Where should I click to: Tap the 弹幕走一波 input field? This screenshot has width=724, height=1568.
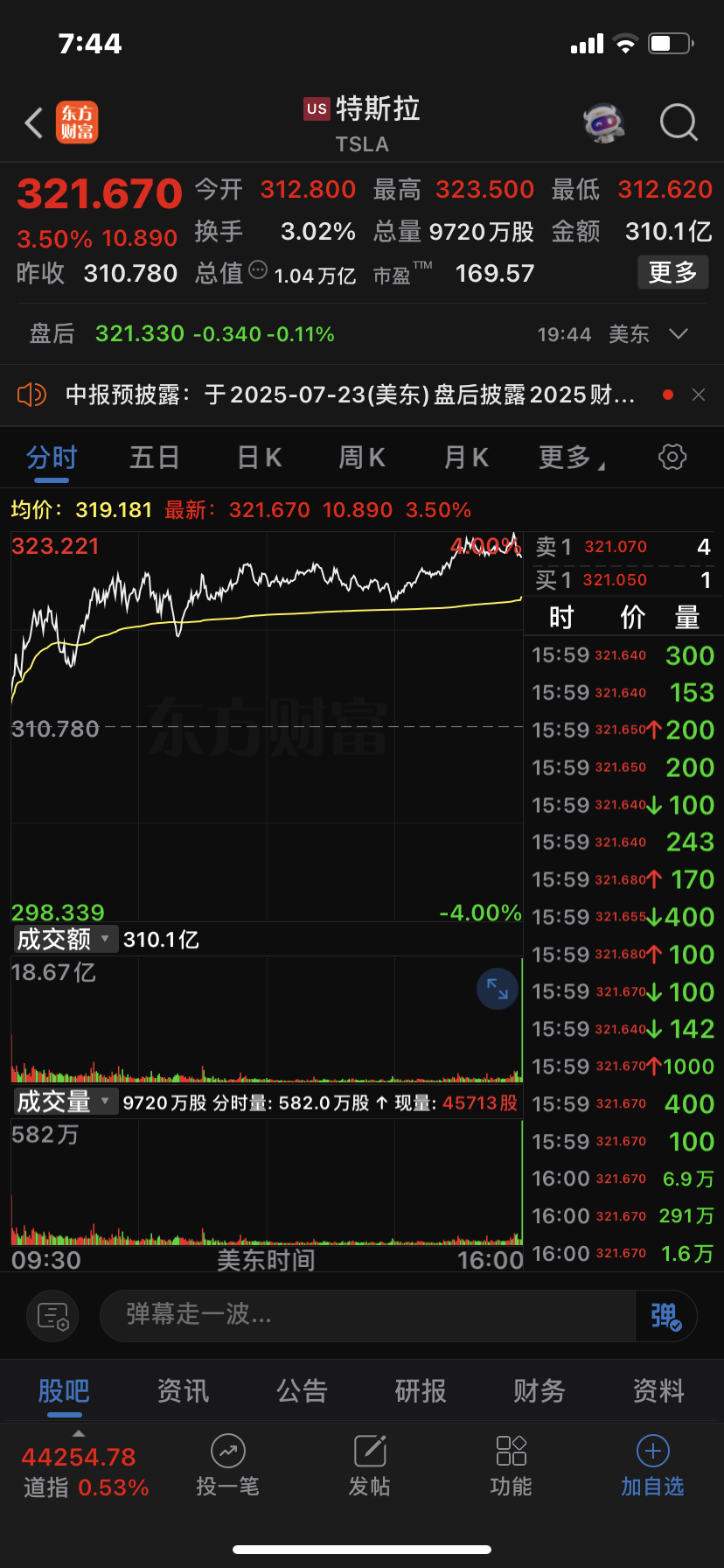(x=367, y=1315)
